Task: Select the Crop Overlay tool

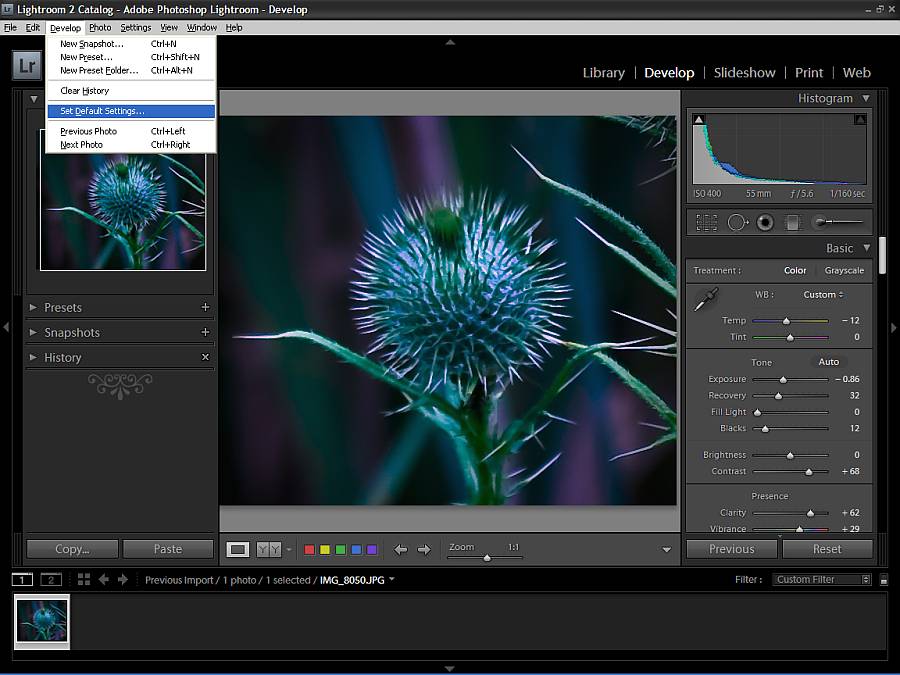Action: (x=706, y=222)
